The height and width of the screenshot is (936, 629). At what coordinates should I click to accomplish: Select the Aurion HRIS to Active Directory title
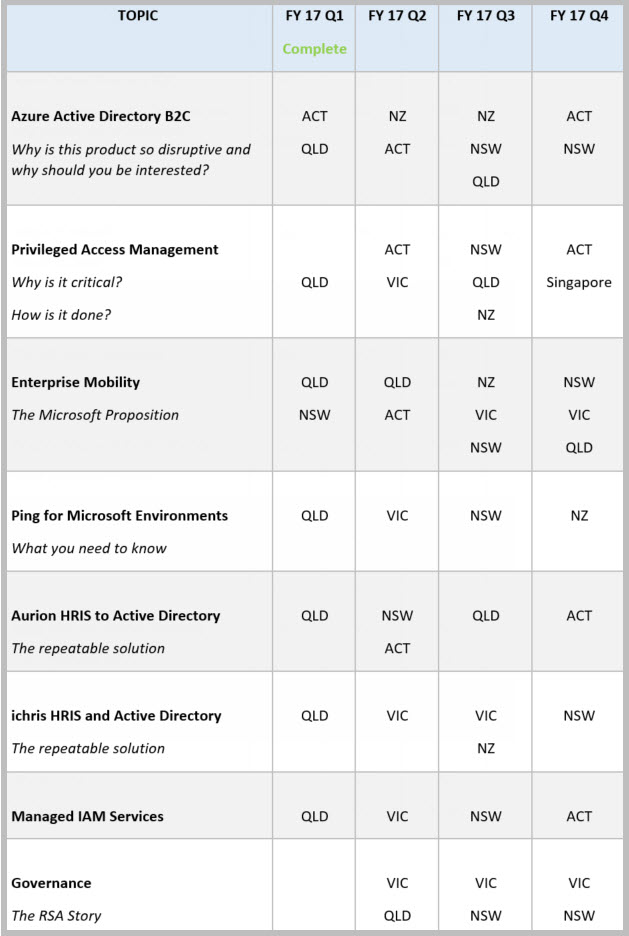(x=115, y=616)
